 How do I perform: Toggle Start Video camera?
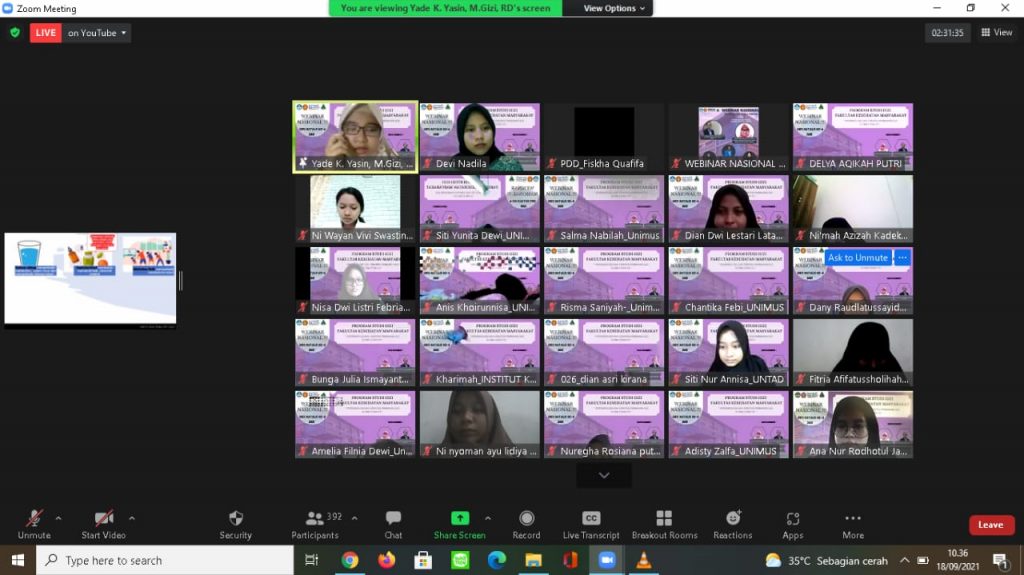[x=103, y=519]
